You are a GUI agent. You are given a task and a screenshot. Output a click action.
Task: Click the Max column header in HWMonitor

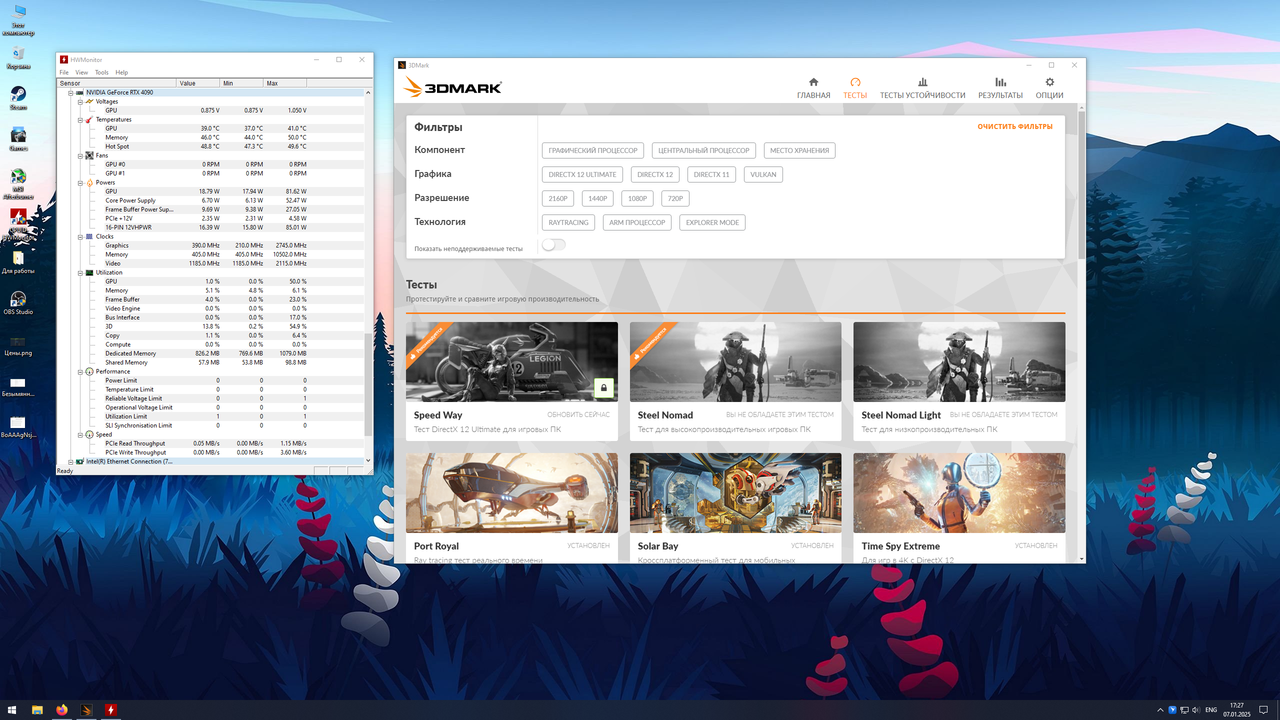(x=286, y=83)
